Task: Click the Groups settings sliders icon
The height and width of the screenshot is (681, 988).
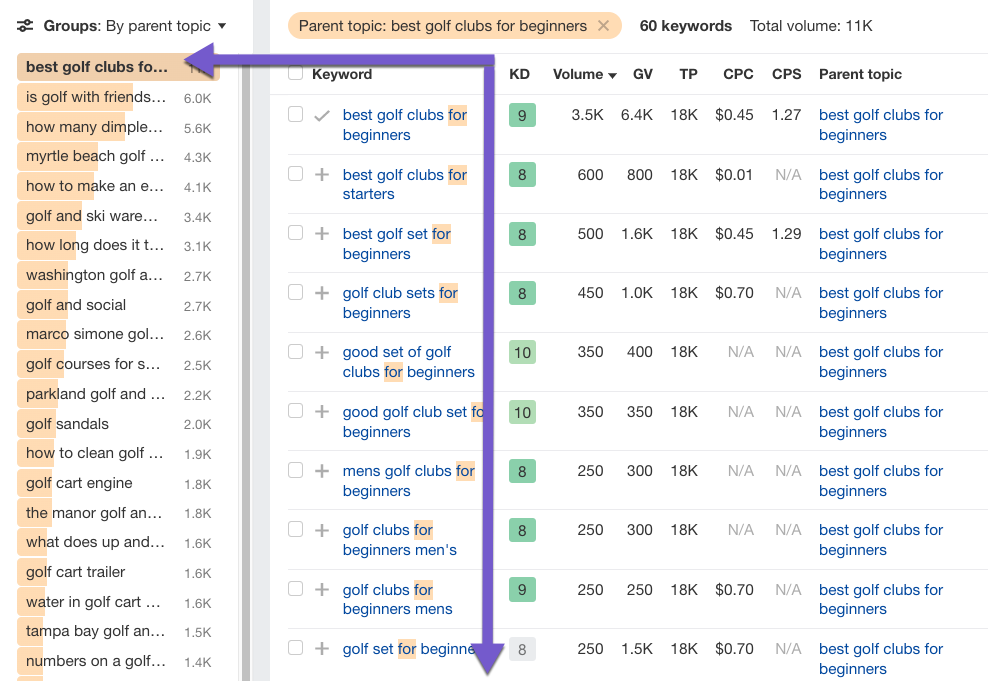Action: point(25,26)
